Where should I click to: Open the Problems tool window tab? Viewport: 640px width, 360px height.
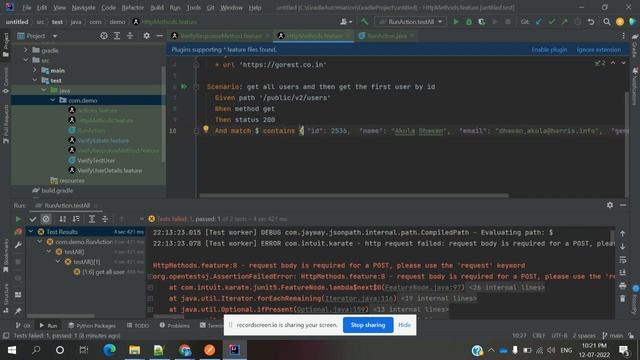pyautogui.click(x=174, y=325)
